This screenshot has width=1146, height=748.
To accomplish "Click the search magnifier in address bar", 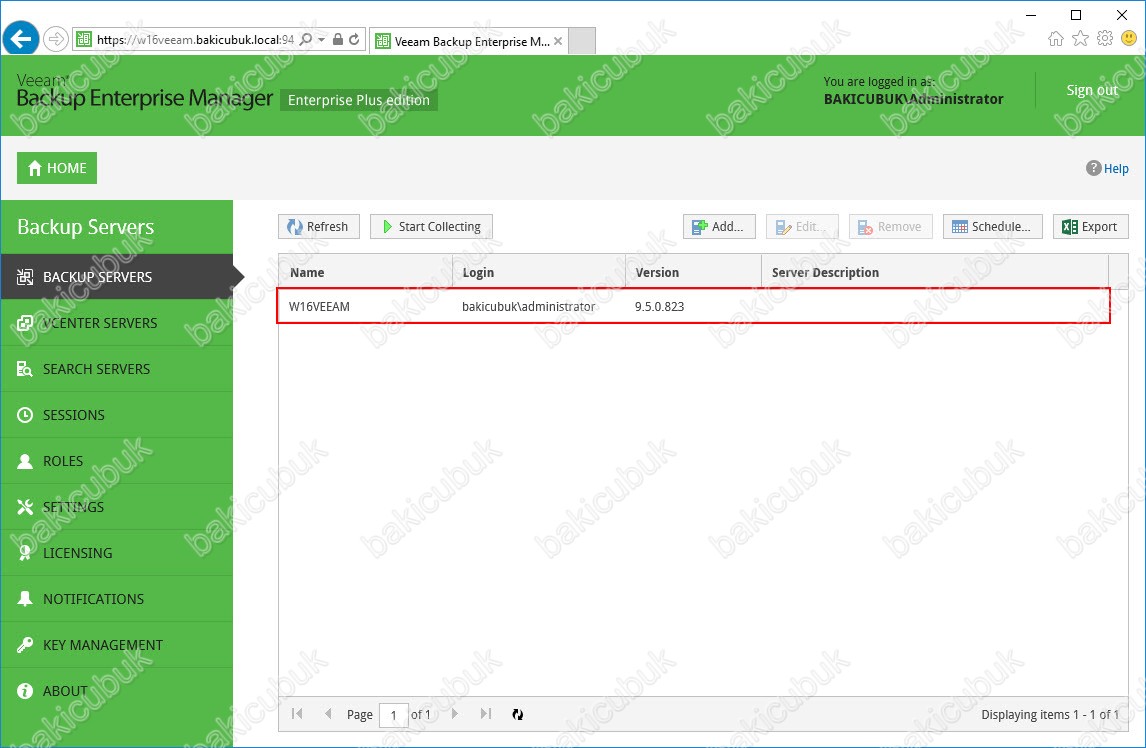I will point(306,39).
